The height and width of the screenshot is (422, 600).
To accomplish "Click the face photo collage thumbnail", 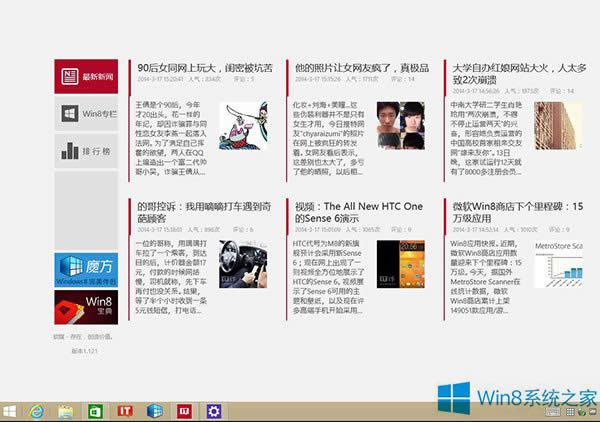I will tap(401, 125).
